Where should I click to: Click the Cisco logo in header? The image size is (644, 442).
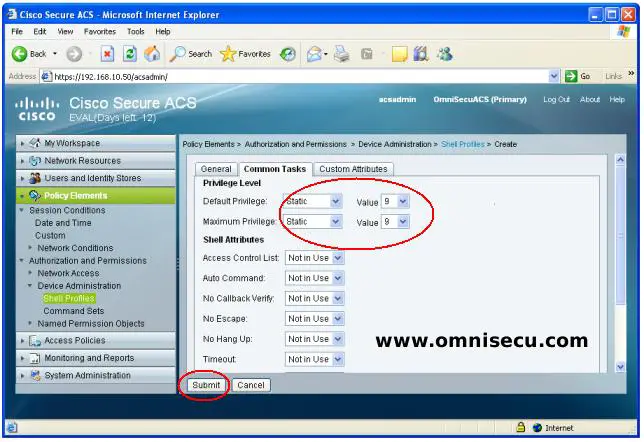(x=37, y=108)
